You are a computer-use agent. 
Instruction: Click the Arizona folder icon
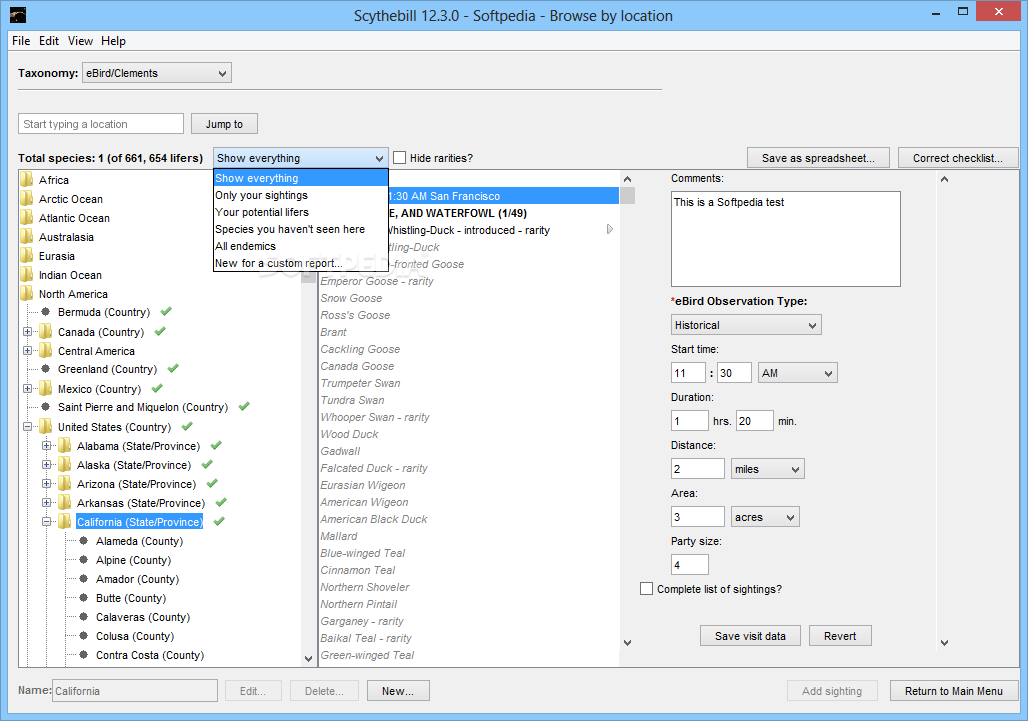(x=64, y=484)
